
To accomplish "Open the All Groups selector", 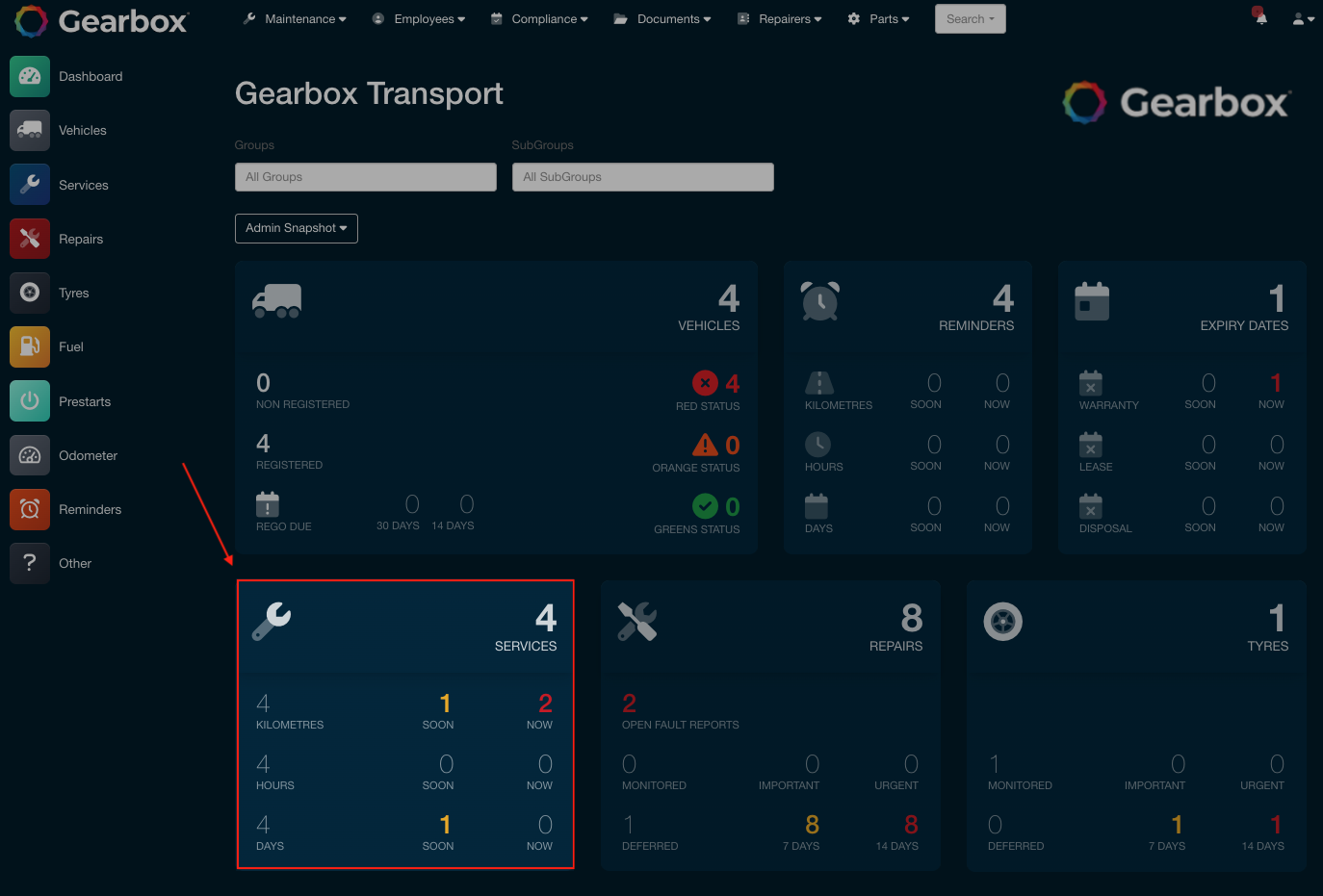I will tap(366, 177).
